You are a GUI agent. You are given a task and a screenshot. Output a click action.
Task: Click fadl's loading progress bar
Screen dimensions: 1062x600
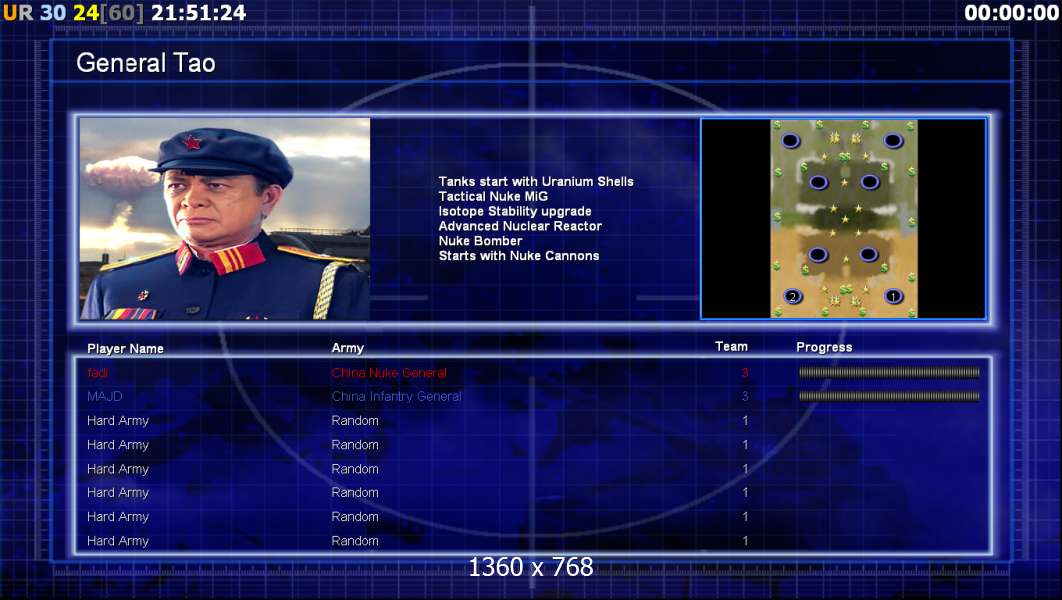click(x=889, y=372)
